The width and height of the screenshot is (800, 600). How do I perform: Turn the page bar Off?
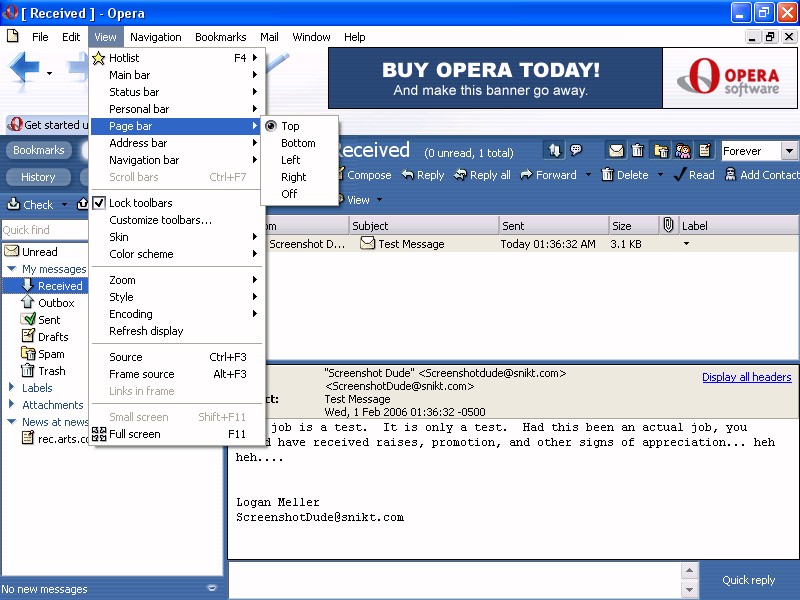tap(289, 194)
